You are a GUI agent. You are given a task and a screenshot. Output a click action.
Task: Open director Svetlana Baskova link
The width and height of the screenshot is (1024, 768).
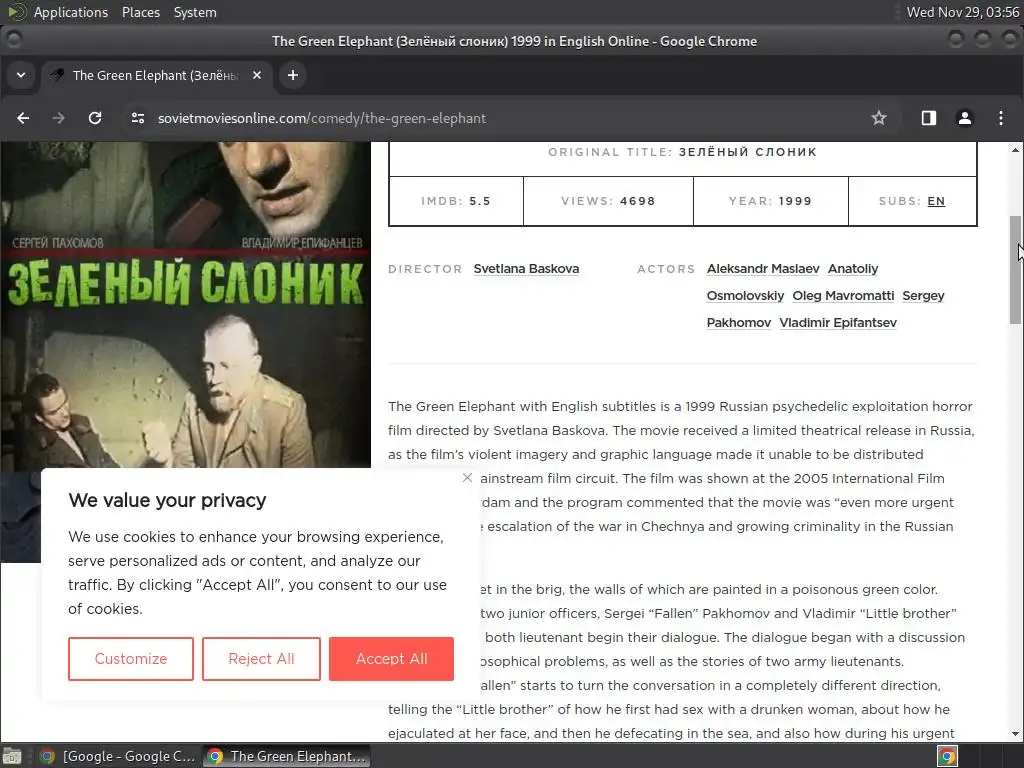coord(526,269)
